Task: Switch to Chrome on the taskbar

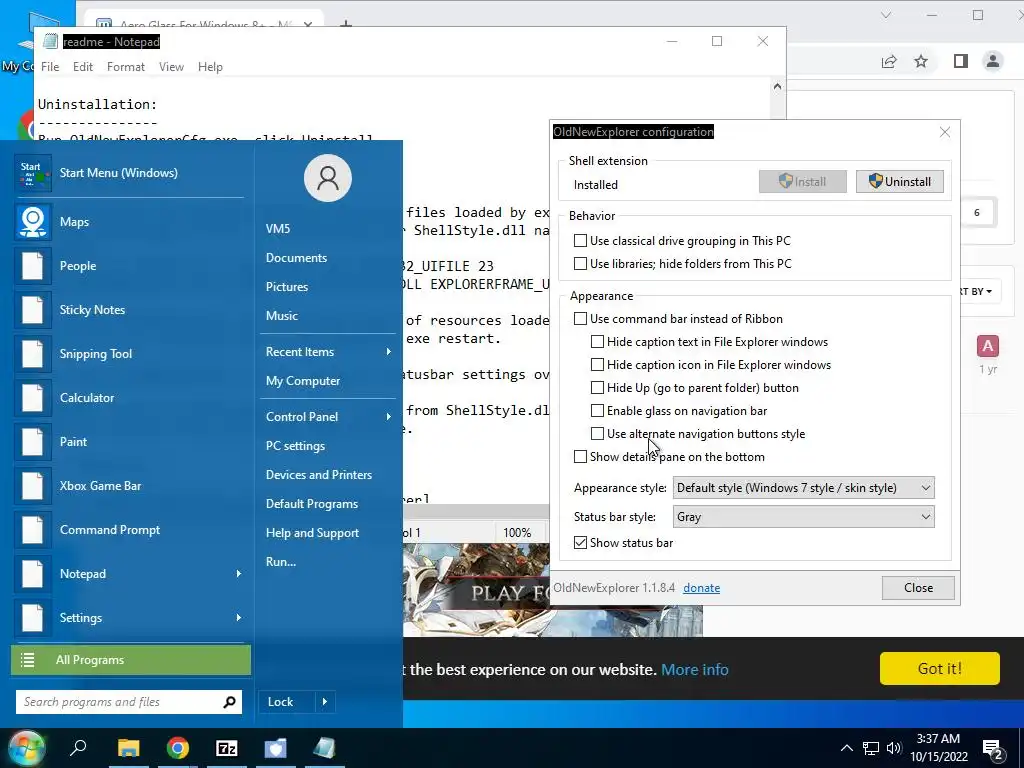Action: (178, 748)
